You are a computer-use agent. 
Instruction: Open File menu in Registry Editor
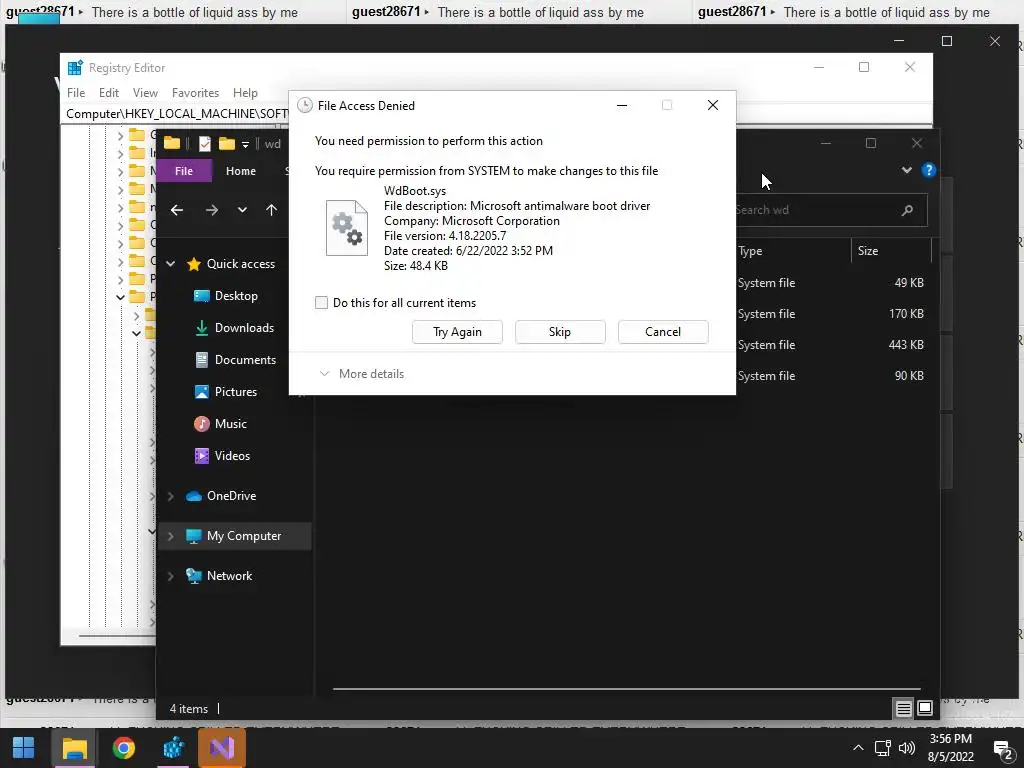click(x=76, y=93)
